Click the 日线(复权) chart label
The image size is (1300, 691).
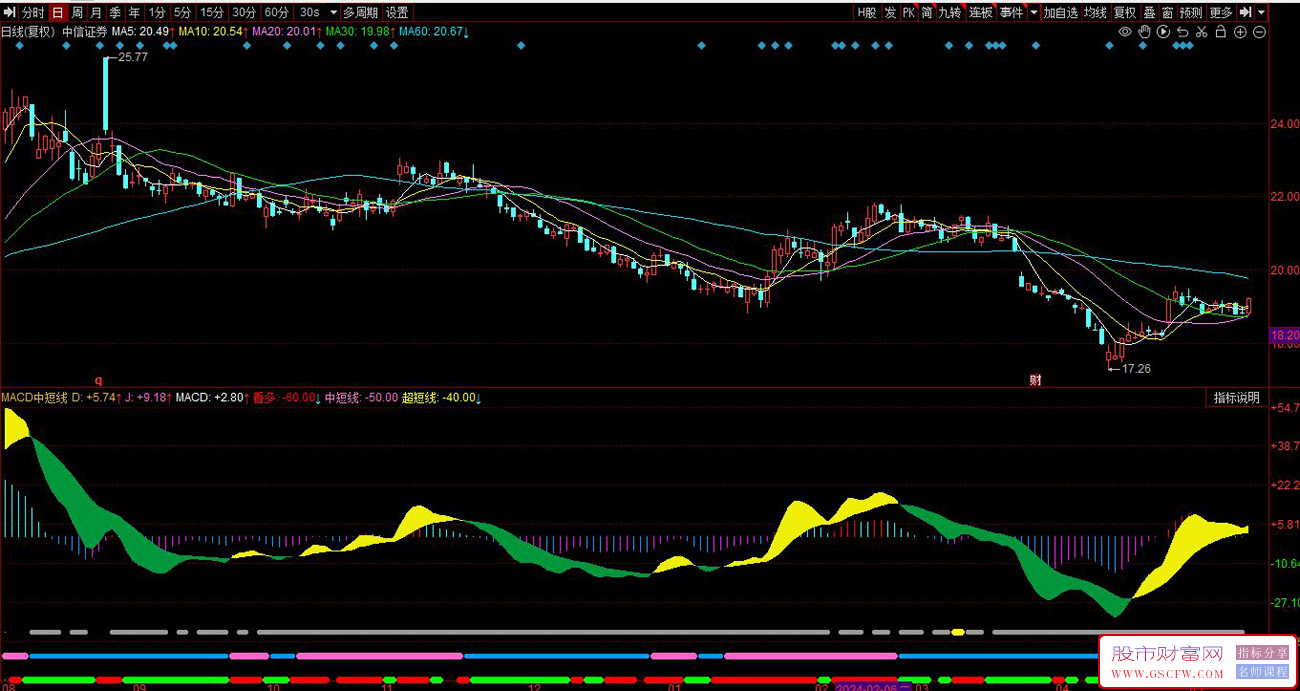pos(28,32)
